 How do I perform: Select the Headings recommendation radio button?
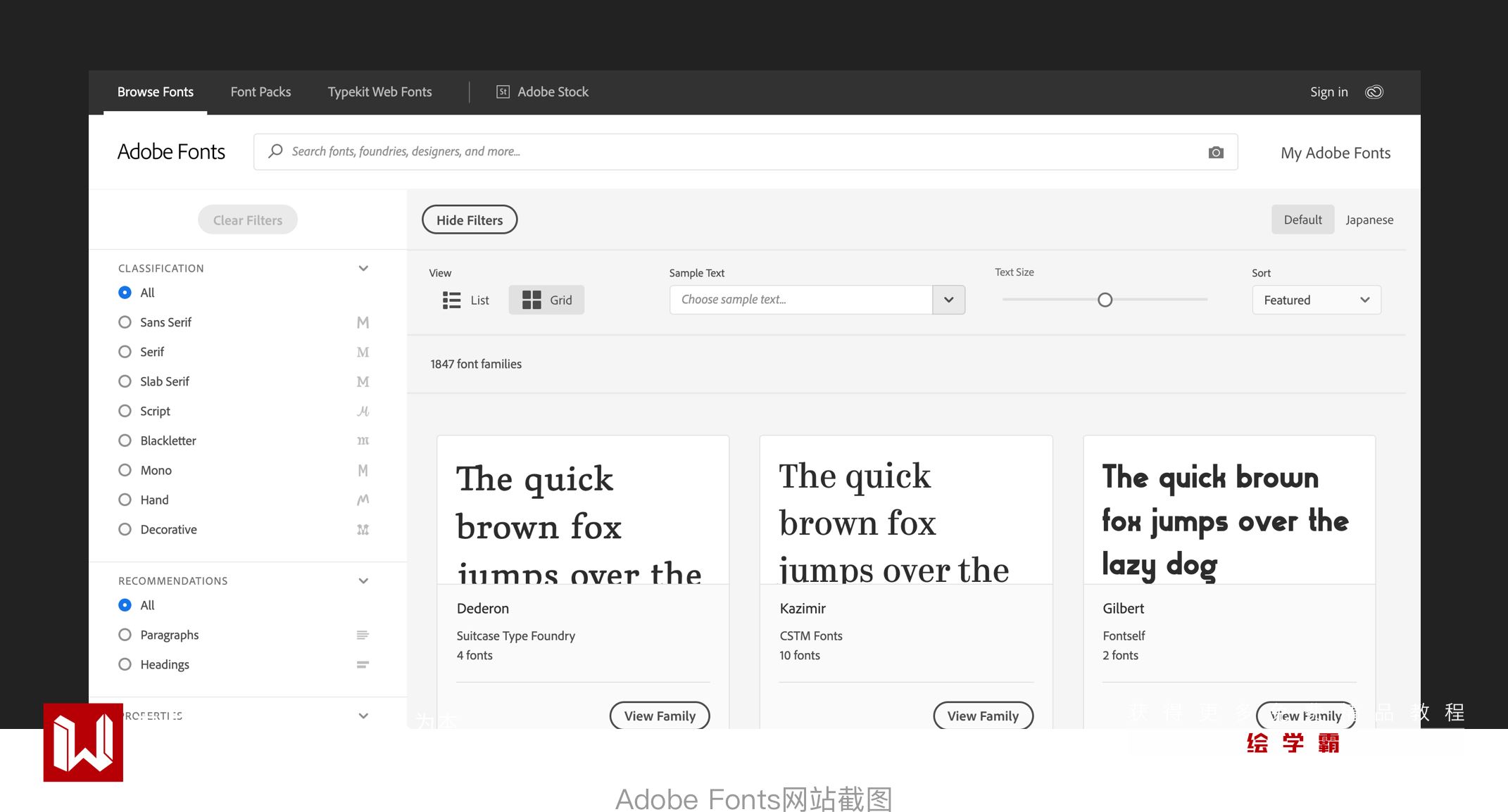pos(125,664)
